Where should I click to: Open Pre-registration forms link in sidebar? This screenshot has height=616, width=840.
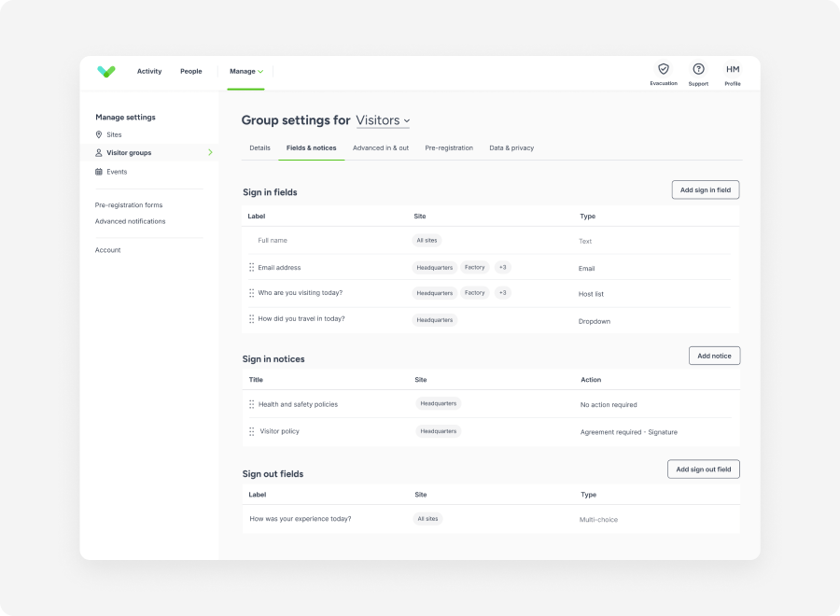[x=128, y=205]
